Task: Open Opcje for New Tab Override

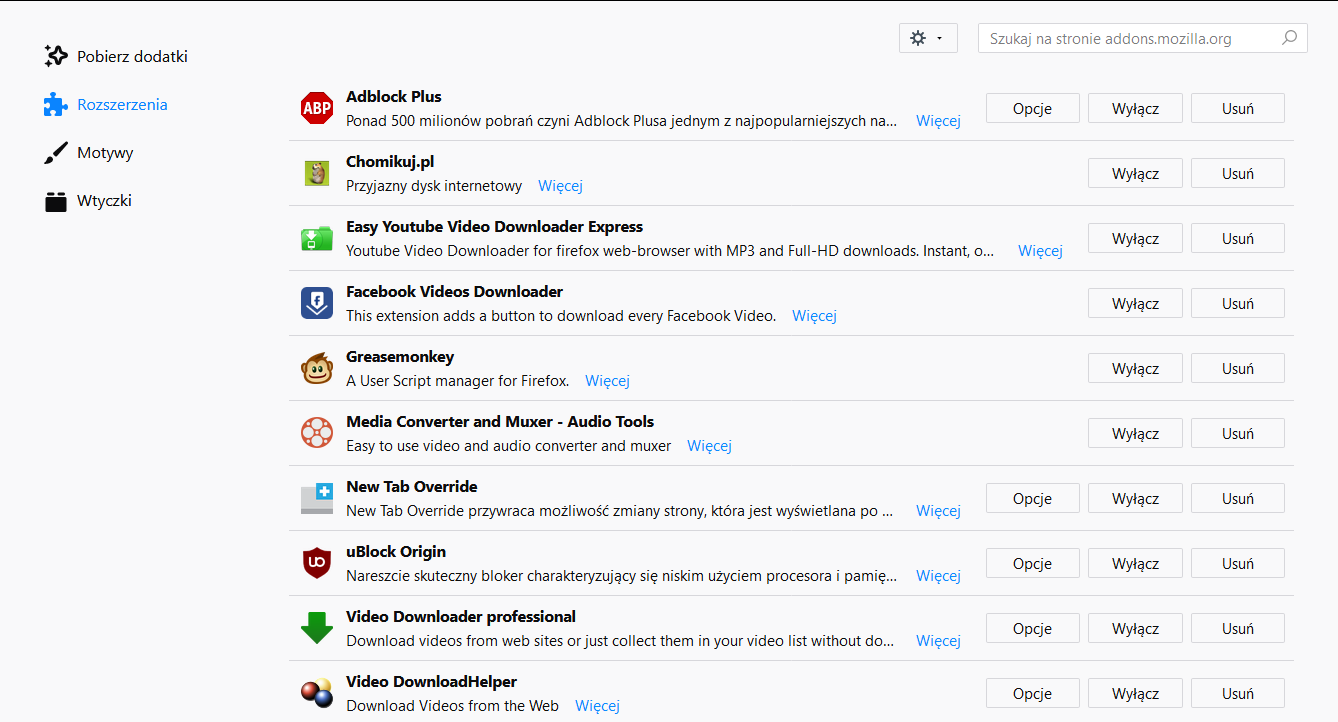Action: [x=1032, y=498]
